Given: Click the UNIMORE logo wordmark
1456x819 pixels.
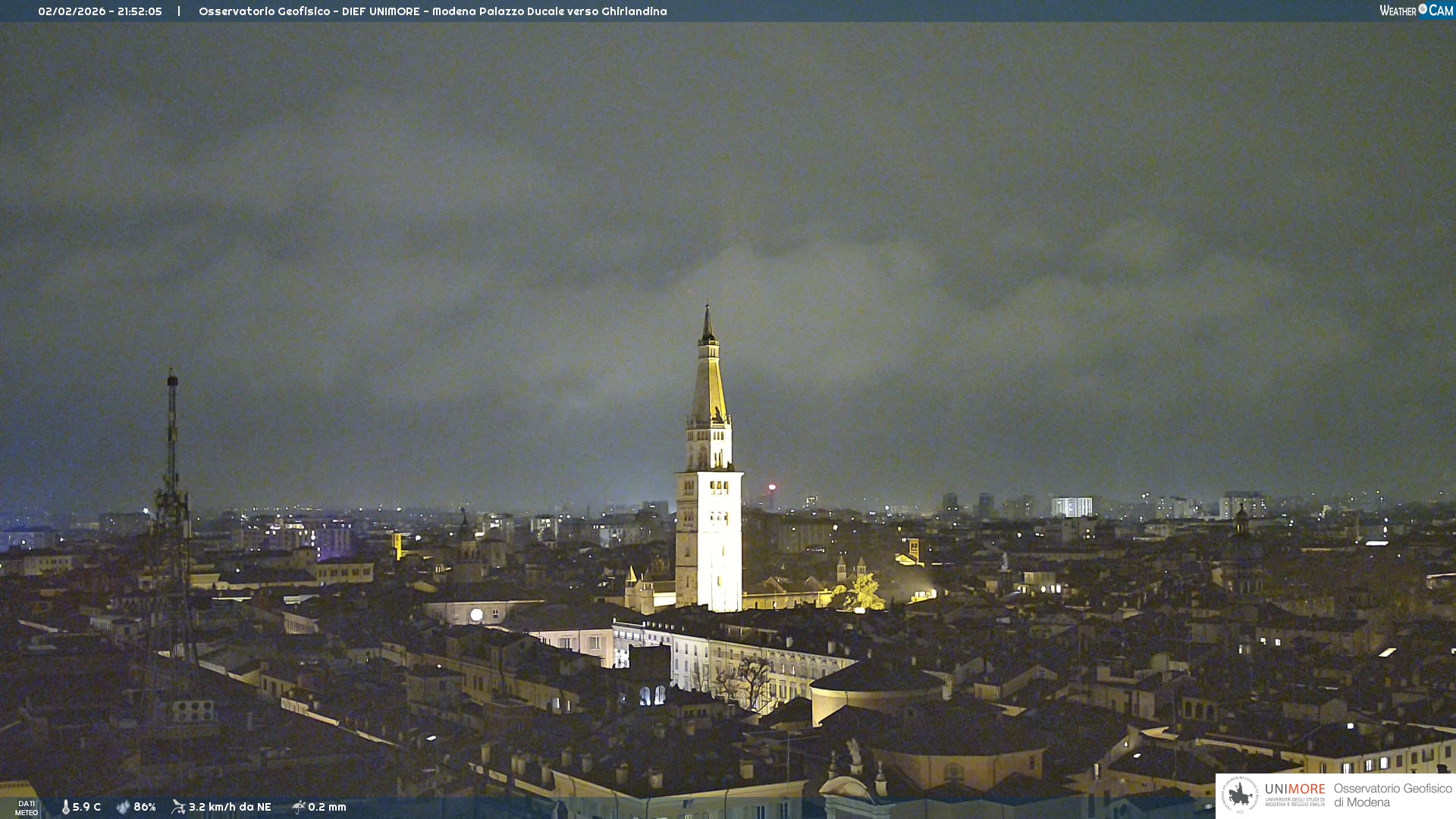Looking at the screenshot, I should pos(1294,789).
